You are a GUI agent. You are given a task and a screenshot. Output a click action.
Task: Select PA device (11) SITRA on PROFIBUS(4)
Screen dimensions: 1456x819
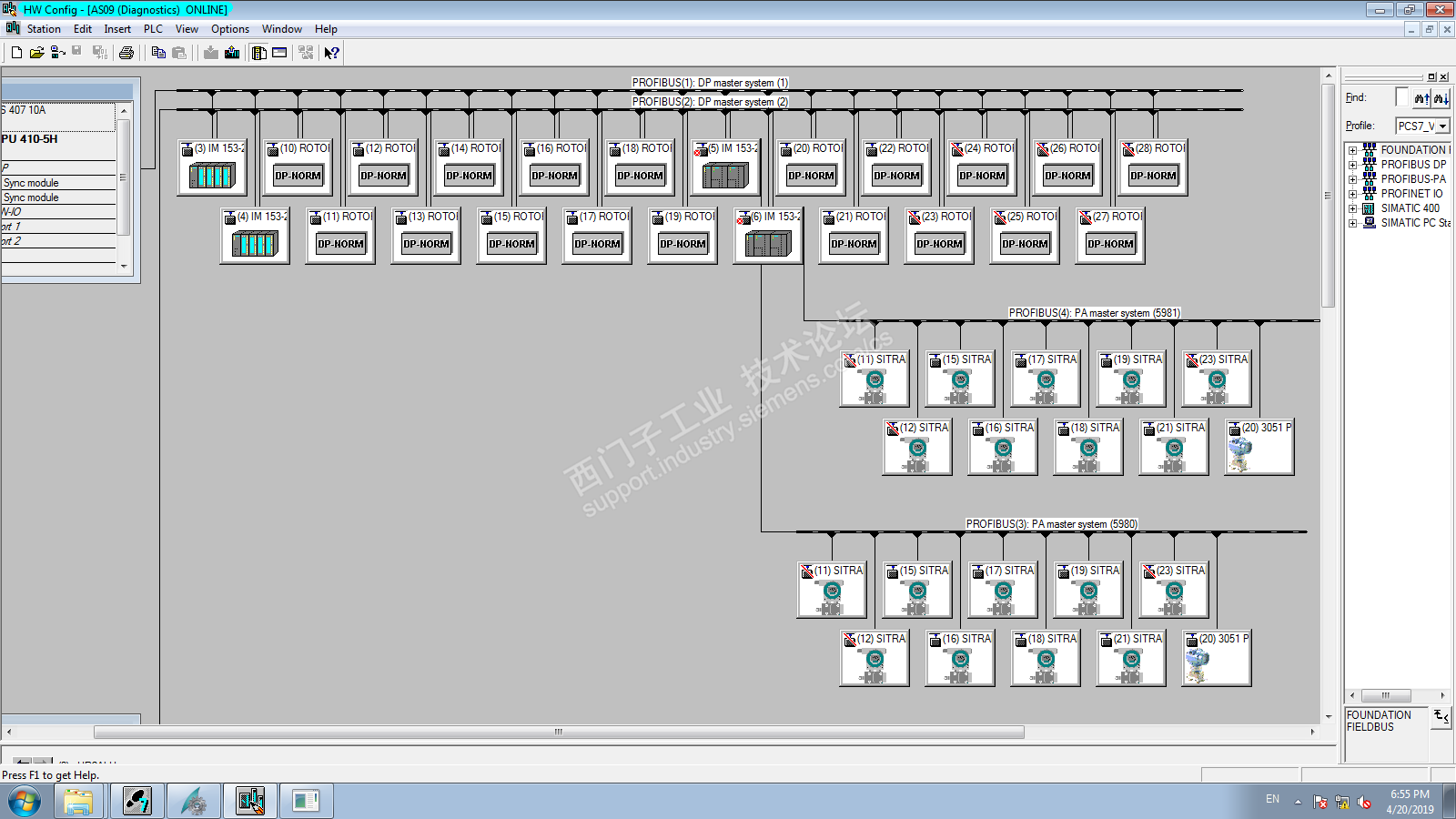click(x=875, y=379)
